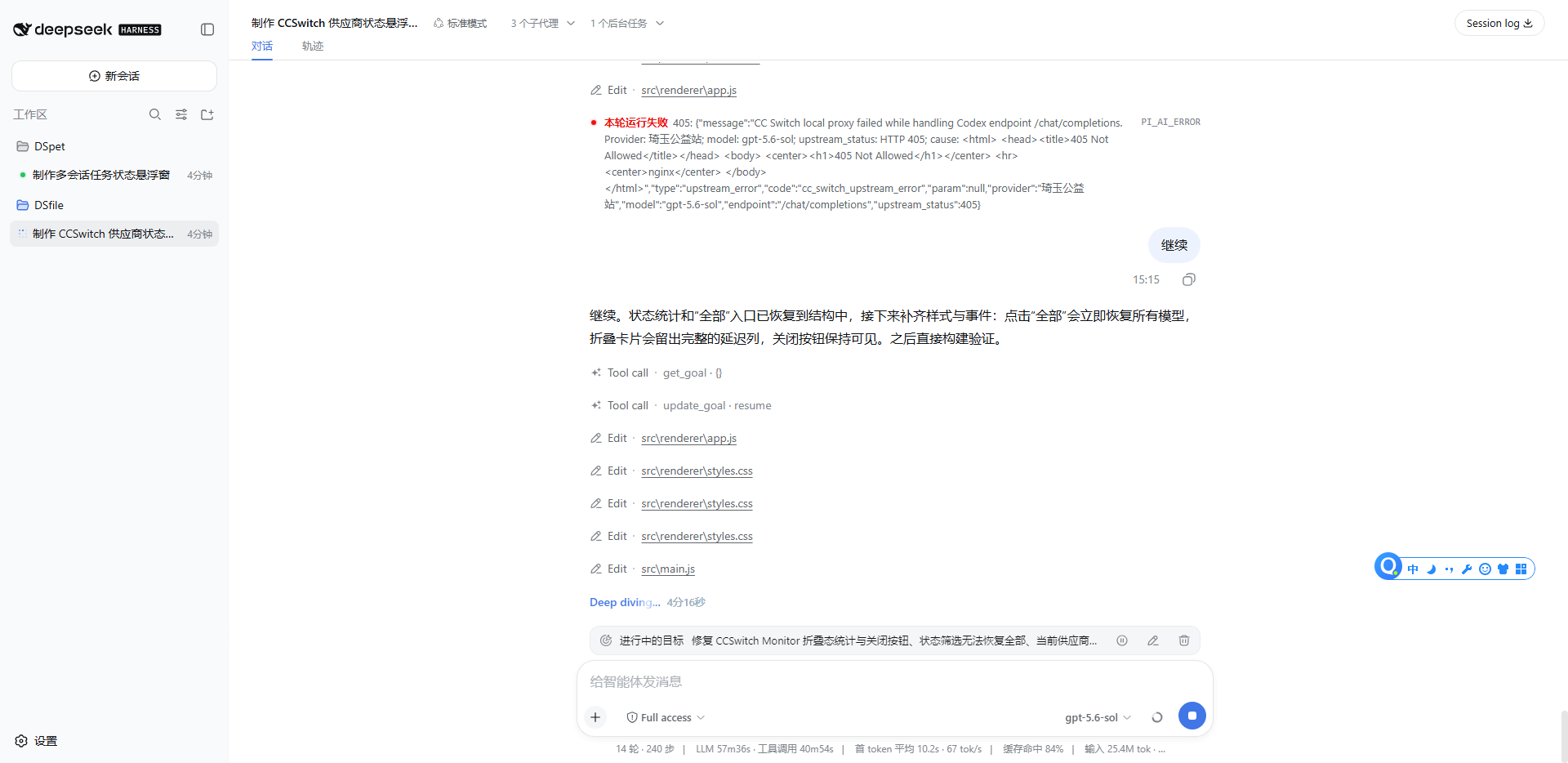This screenshot has height=763, width=1568.
Task: Open the Full access permission dropdown
Action: click(x=666, y=717)
